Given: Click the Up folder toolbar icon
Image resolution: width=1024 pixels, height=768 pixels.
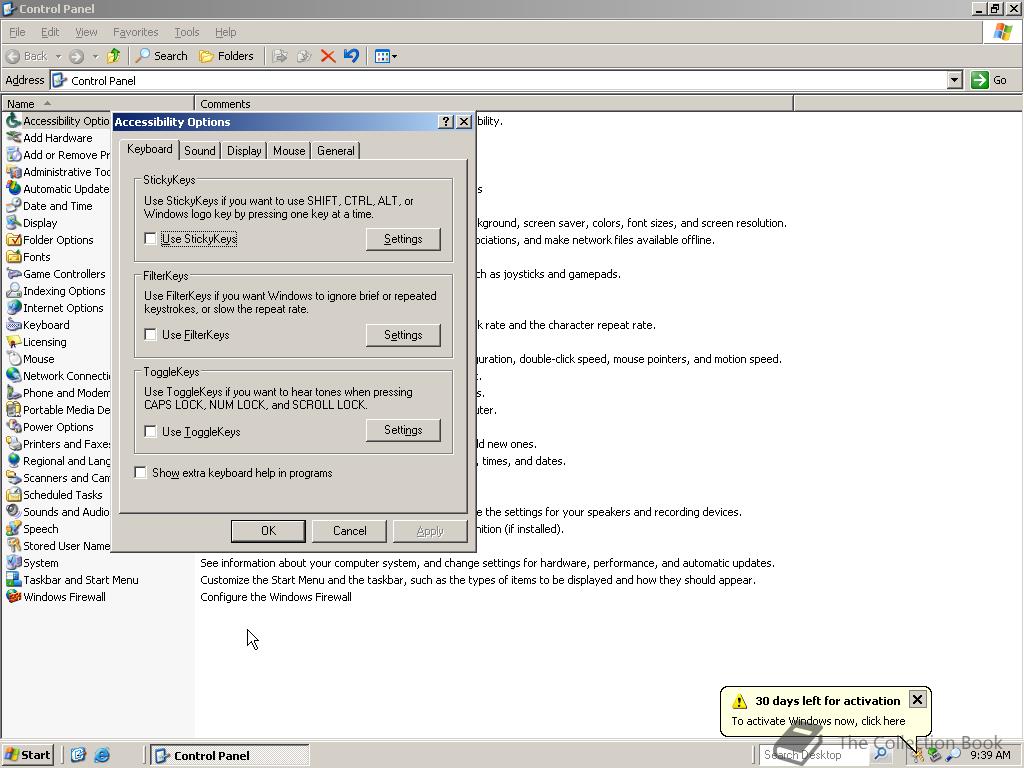Looking at the screenshot, I should [114, 56].
